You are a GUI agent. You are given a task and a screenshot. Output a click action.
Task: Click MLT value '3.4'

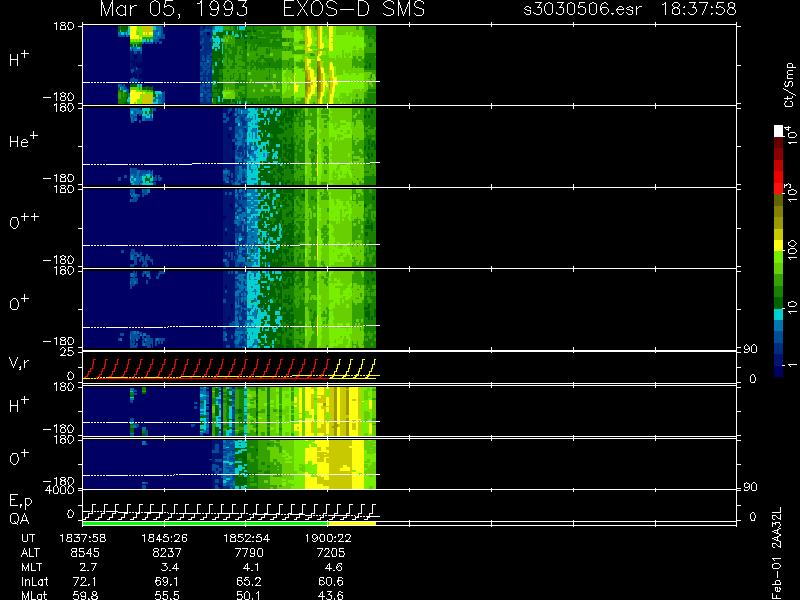coord(170,567)
